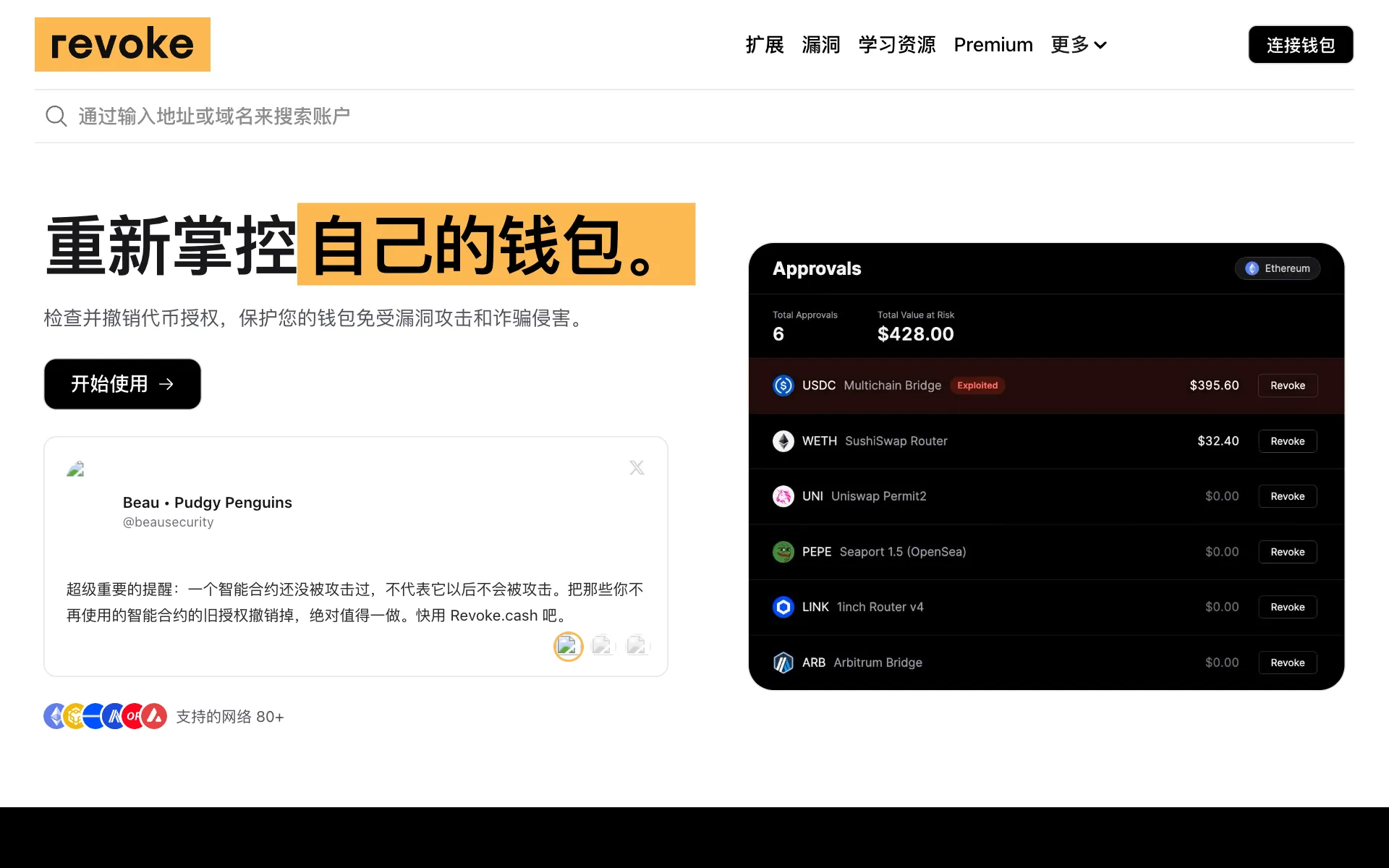Click the BNB chain network icon
This screenshot has height=868, width=1389.
coord(75,716)
